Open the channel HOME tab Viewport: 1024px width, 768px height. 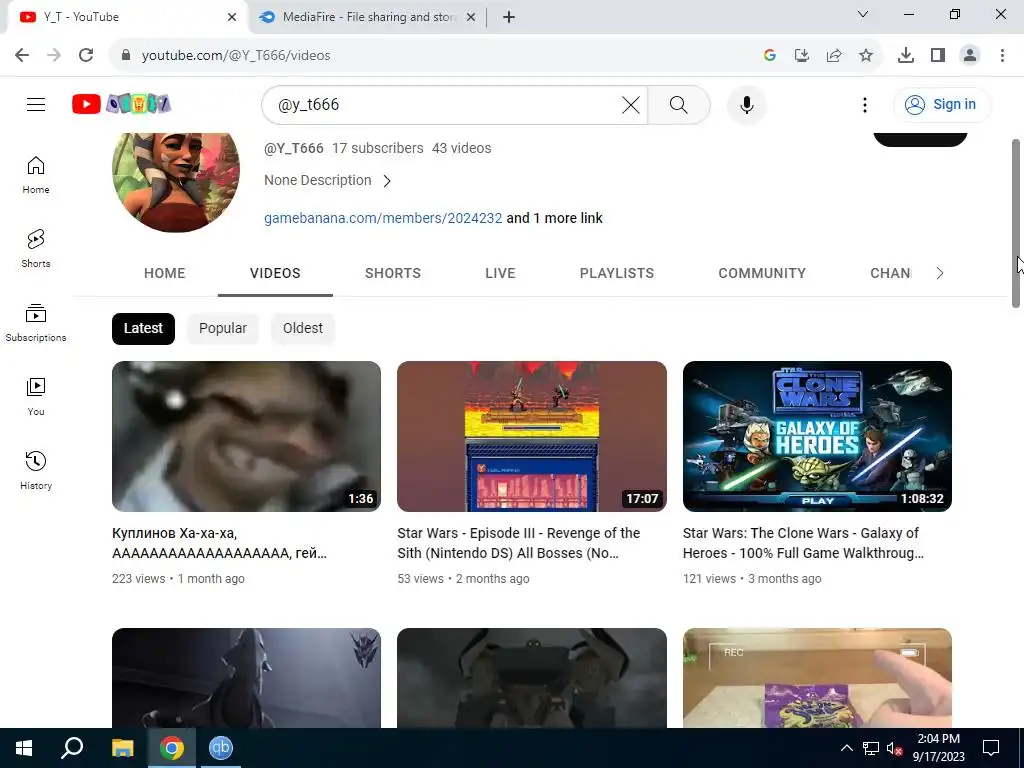[x=165, y=273]
